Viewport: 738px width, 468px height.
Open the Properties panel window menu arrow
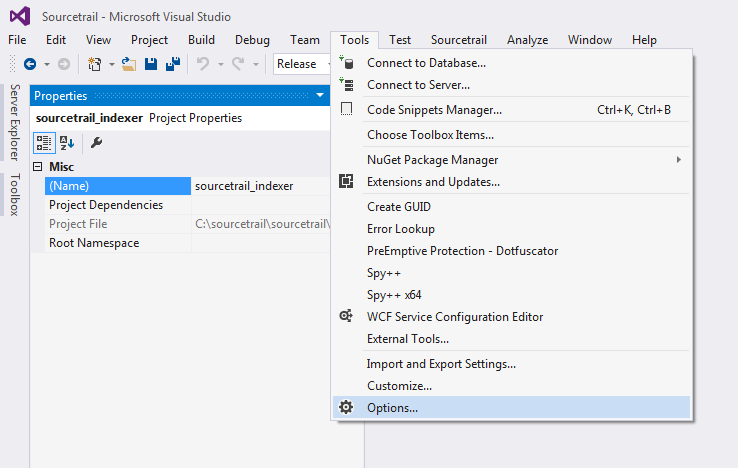coord(320,96)
